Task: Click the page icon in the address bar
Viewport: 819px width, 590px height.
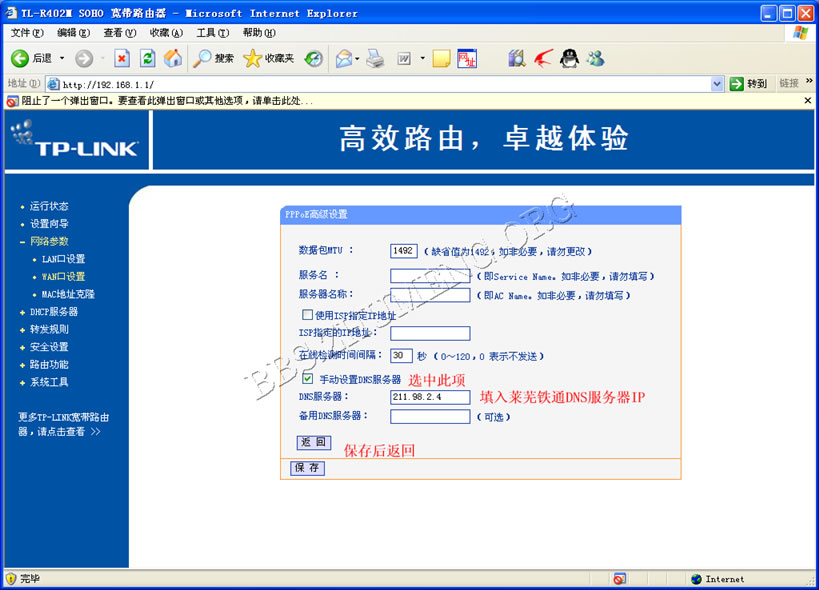Action: 53,84
